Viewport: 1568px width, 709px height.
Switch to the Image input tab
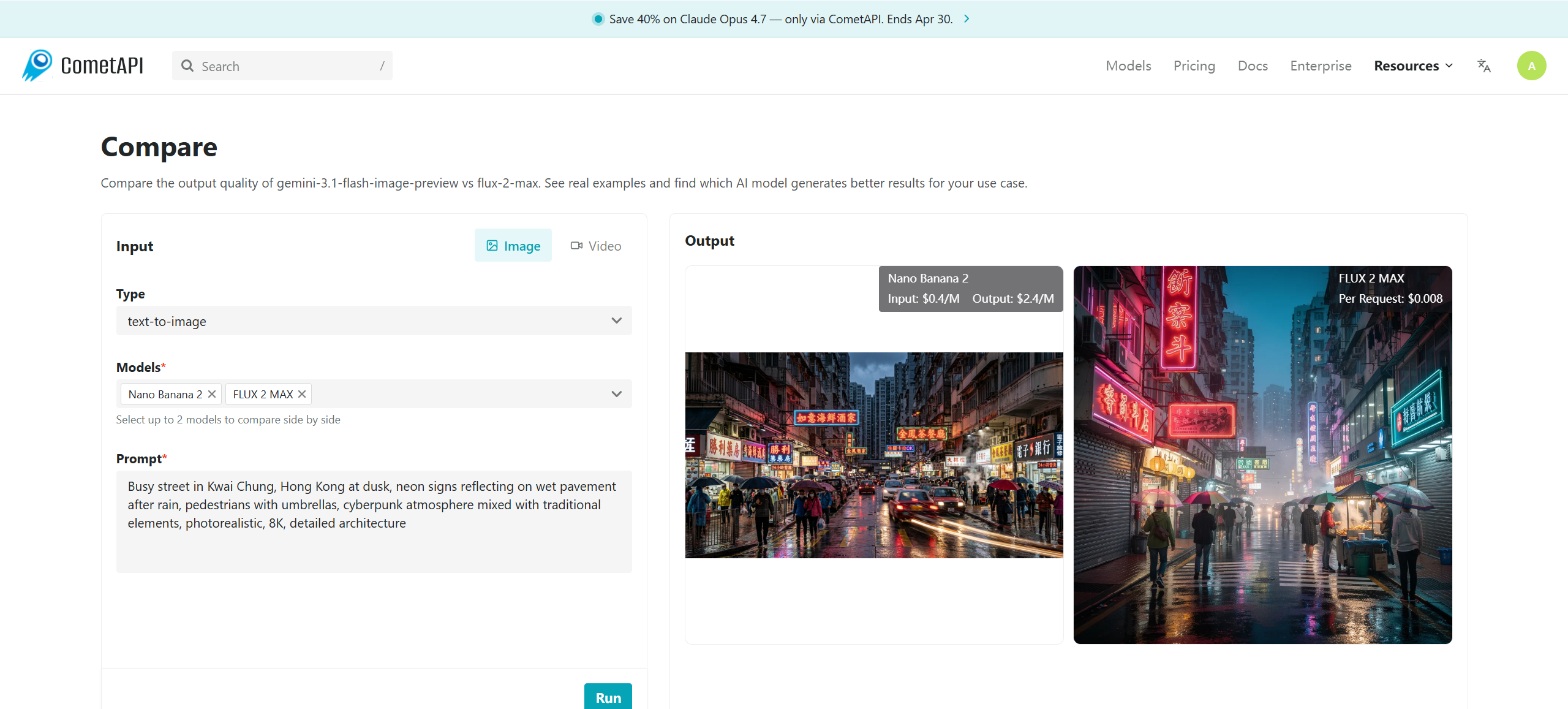pyautogui.click(x=513, y=246)
